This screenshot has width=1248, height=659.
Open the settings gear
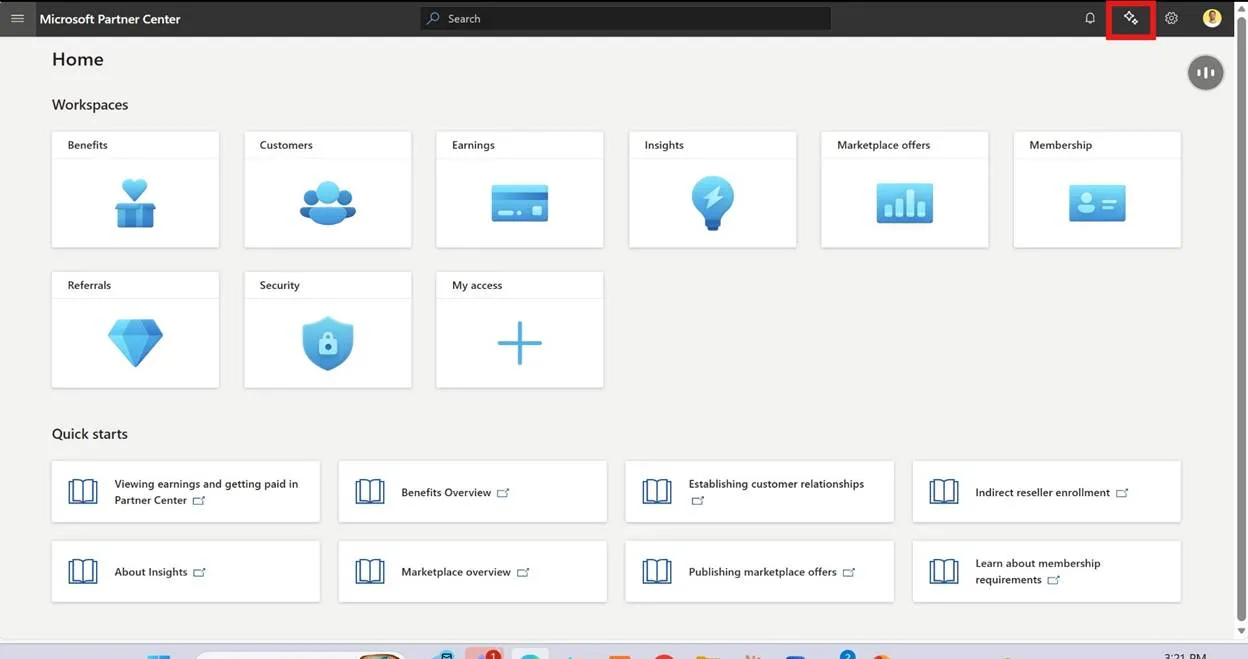click(1171, 18)
